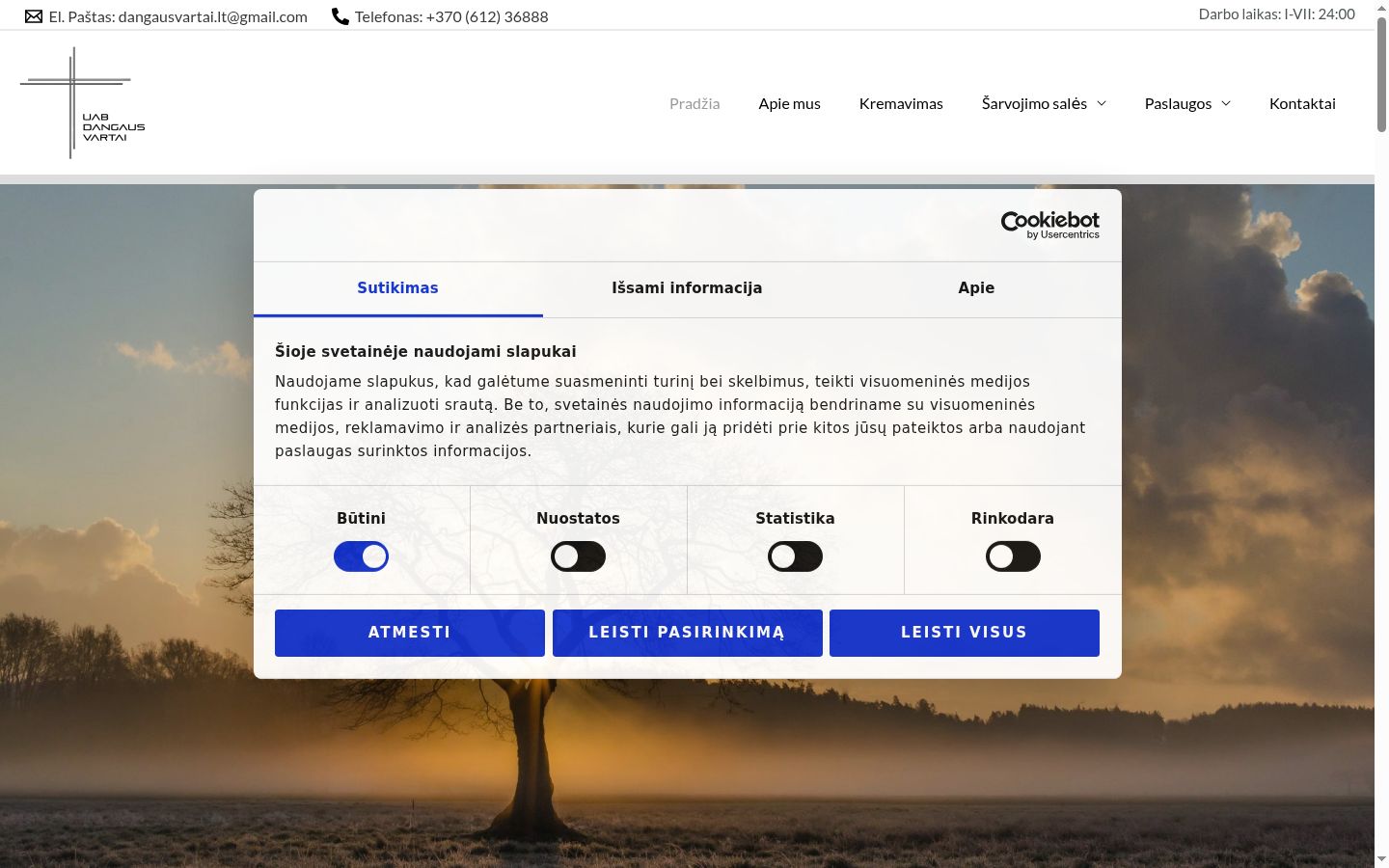Open the Cookiebot by Usercentrics logo
The height and width of the screenshot is (868, 1389).
tap(1049, 225)
